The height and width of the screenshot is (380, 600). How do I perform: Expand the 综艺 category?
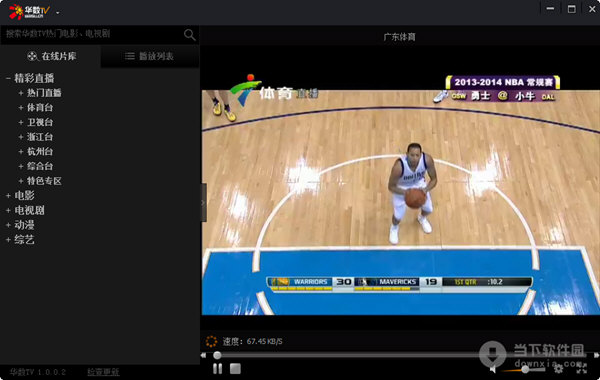[8, 240]
